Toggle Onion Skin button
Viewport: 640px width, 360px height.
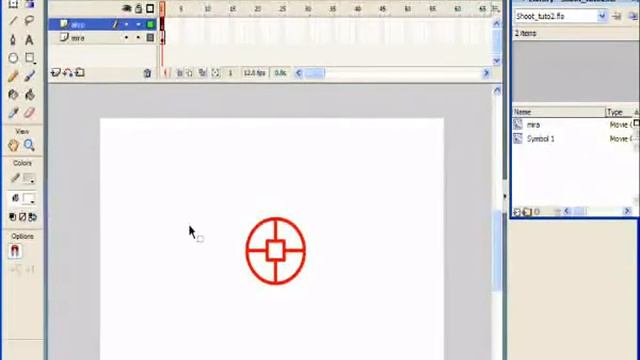(180, 73)
